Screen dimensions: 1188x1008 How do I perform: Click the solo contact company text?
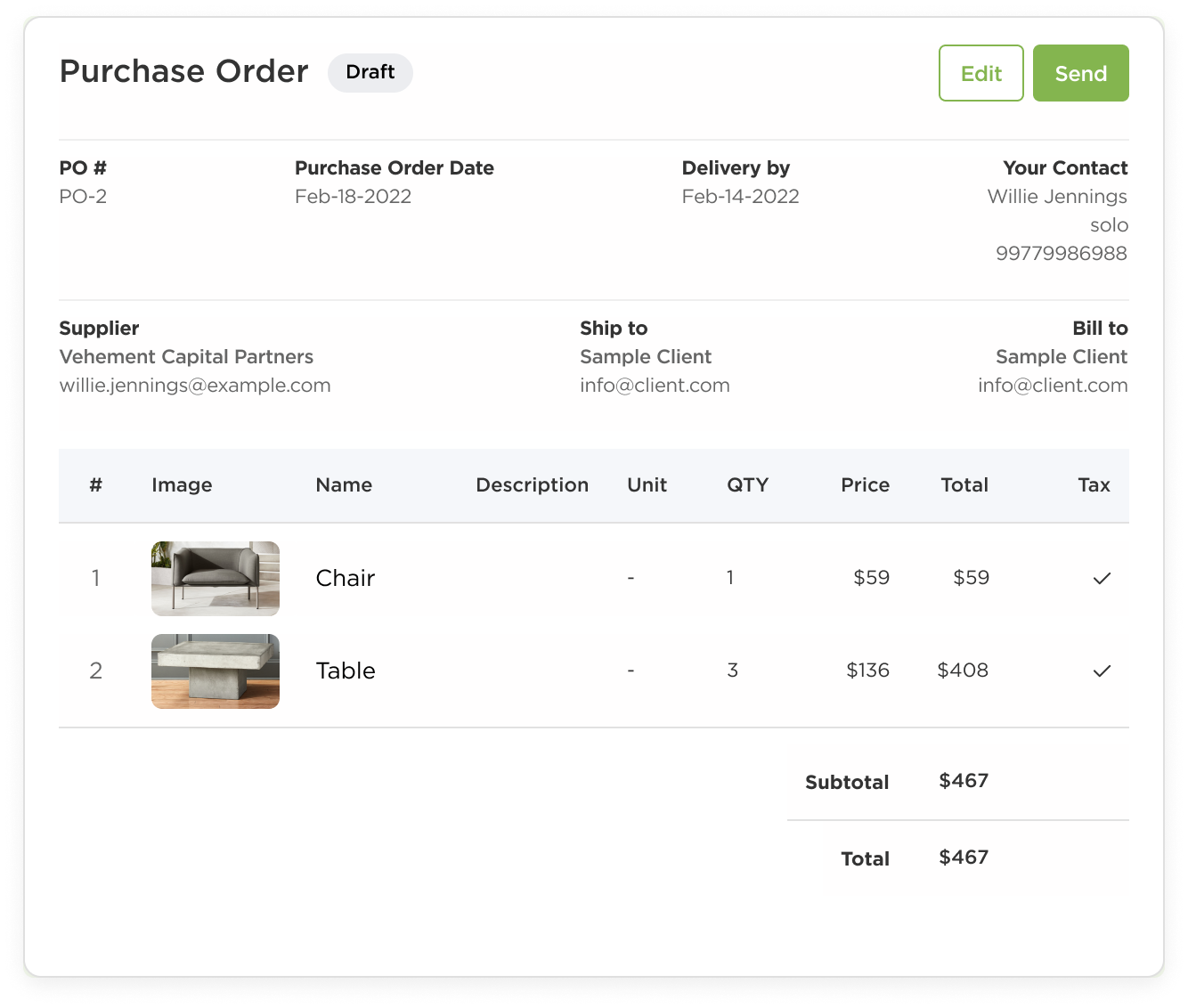pyautogui.click(x=1109, y=224)
